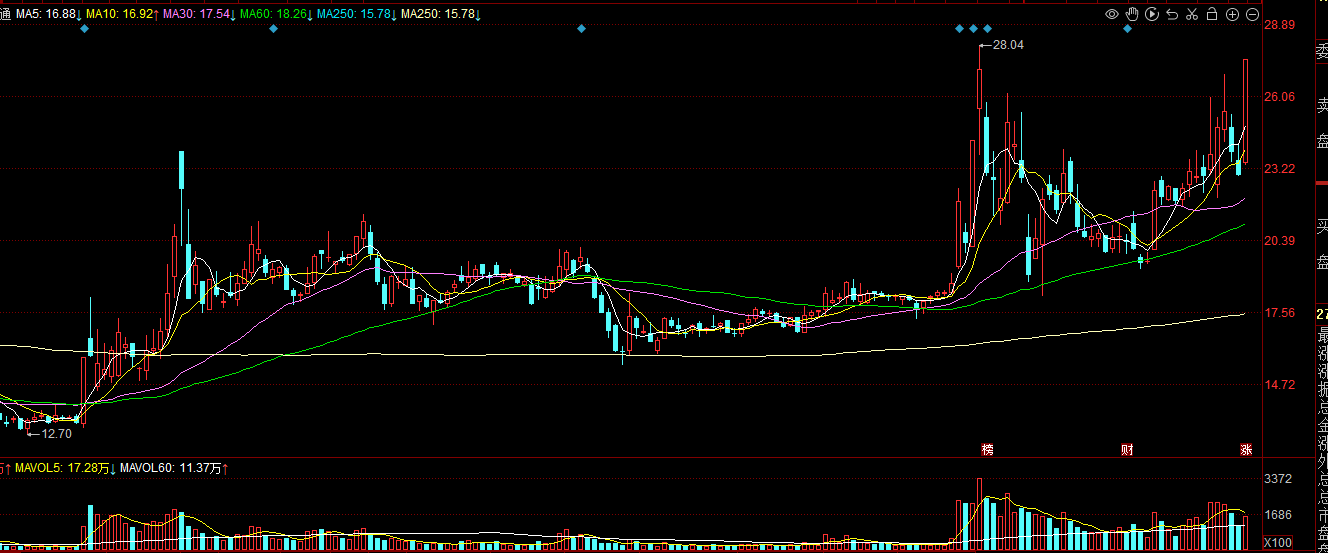Select the scissors cut tool
The image size is (1328, 553).
click(x=1192, y=14)
